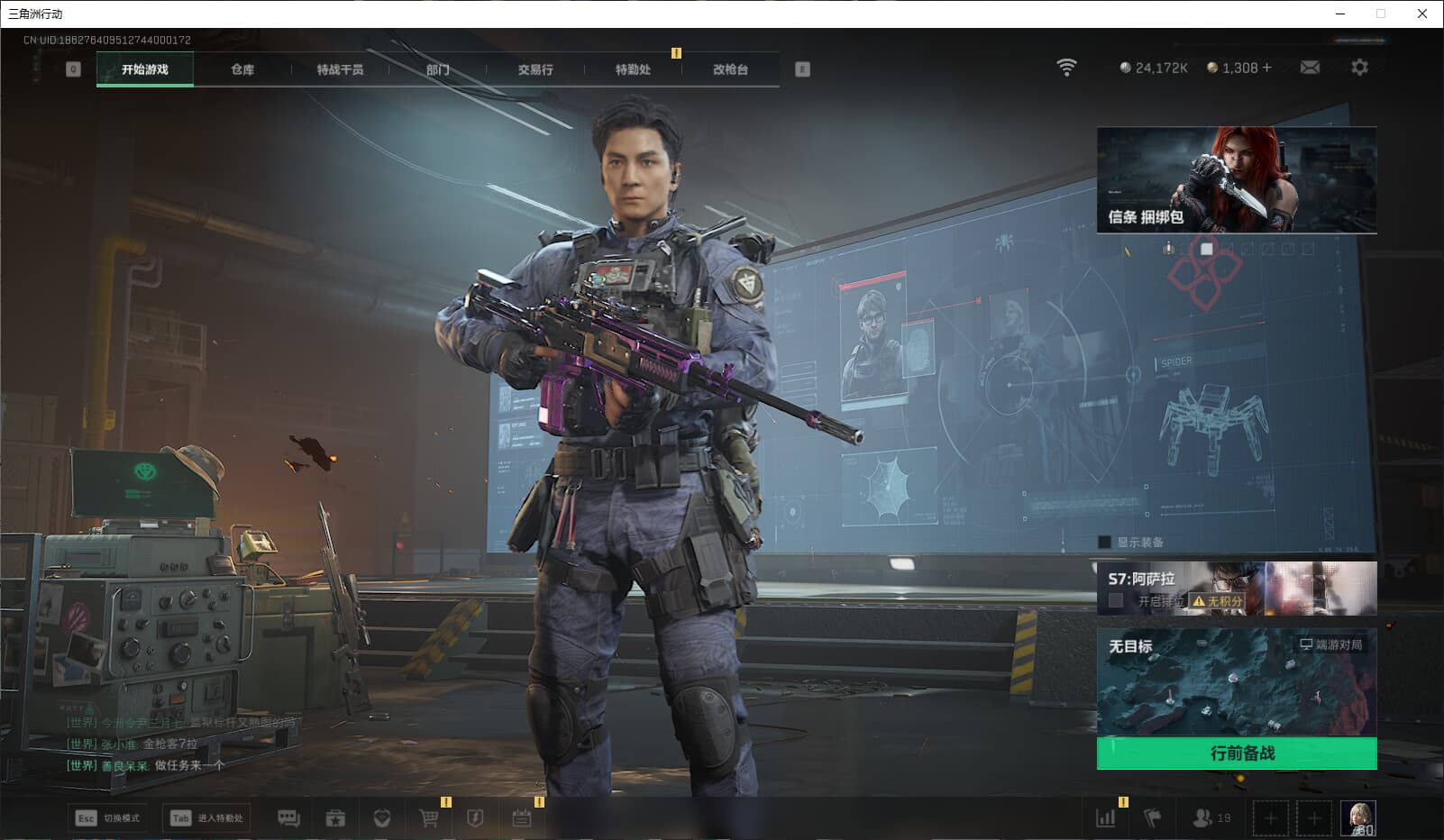Select the highlighted white banner page indicator
The height and width of the screenshot is (840, 1444).
(1207, 248)
